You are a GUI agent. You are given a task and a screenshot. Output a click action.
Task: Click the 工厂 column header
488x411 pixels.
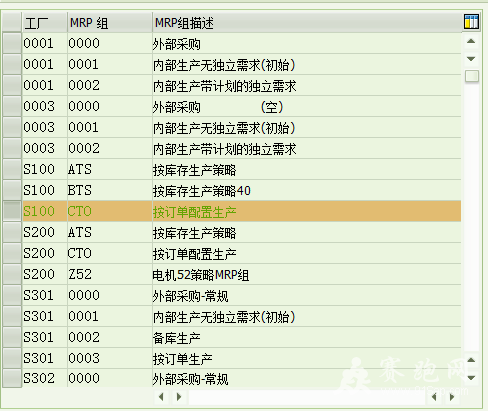(x=45, y=23)
